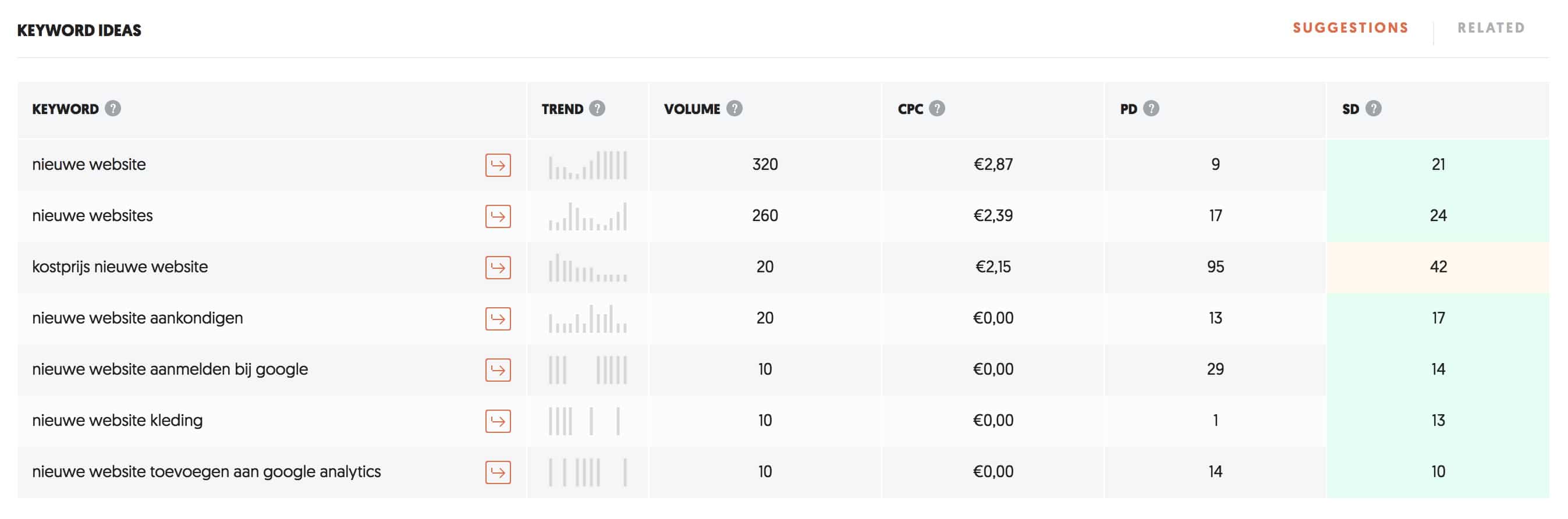This screenshot has width=1568, height=519.
Task: Click the PD column help icon
Action: point(1151,108)
